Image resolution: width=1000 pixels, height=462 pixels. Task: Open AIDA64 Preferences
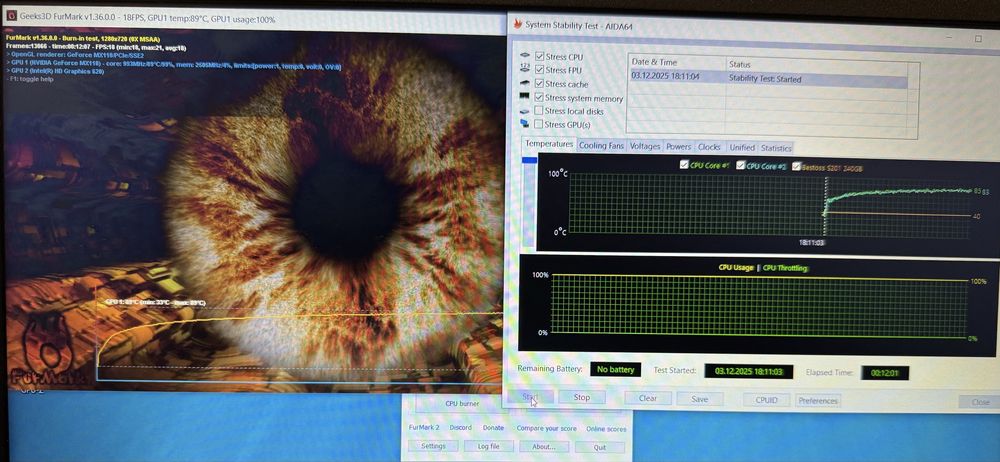tap(818, 401)
